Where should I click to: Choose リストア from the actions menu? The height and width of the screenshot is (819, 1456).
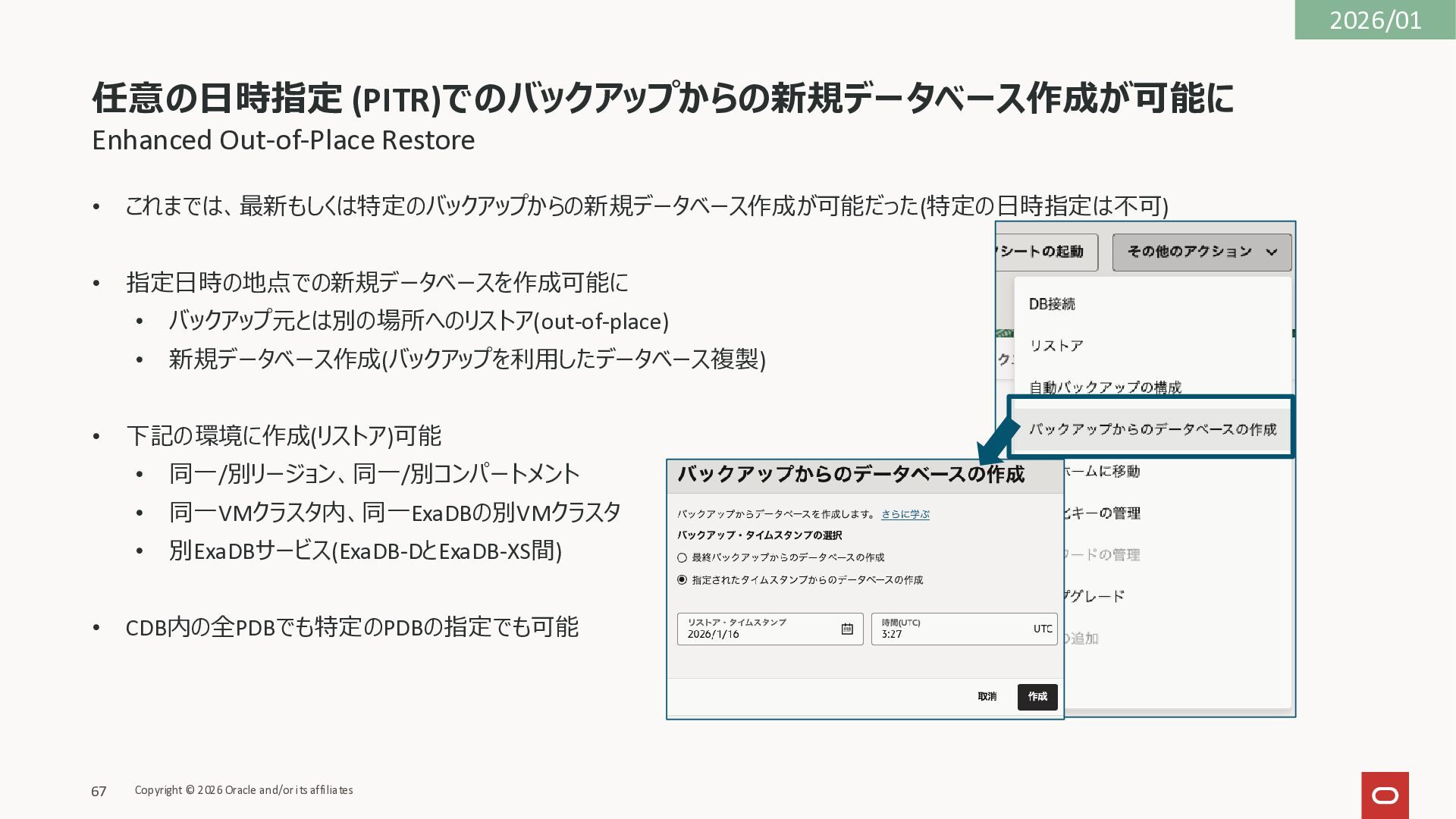(1056, 346)
